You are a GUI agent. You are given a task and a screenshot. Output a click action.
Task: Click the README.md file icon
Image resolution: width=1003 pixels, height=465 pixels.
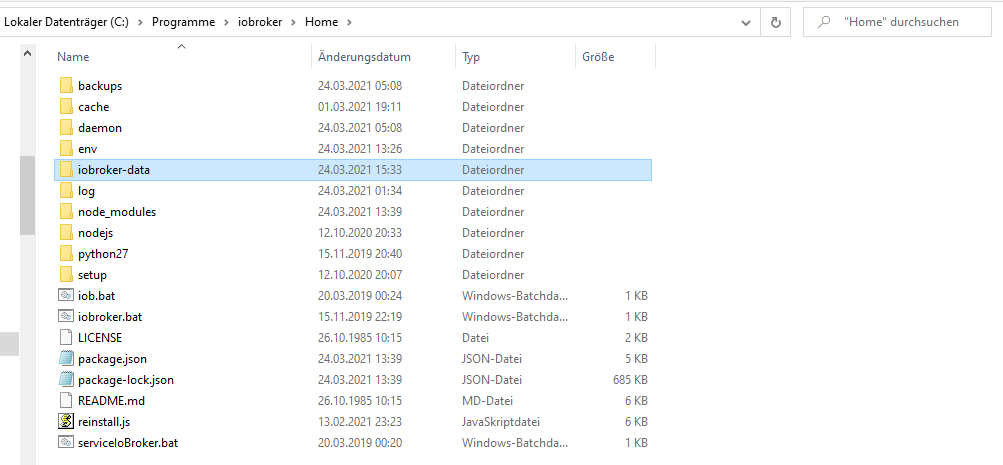tap(66, 401)
